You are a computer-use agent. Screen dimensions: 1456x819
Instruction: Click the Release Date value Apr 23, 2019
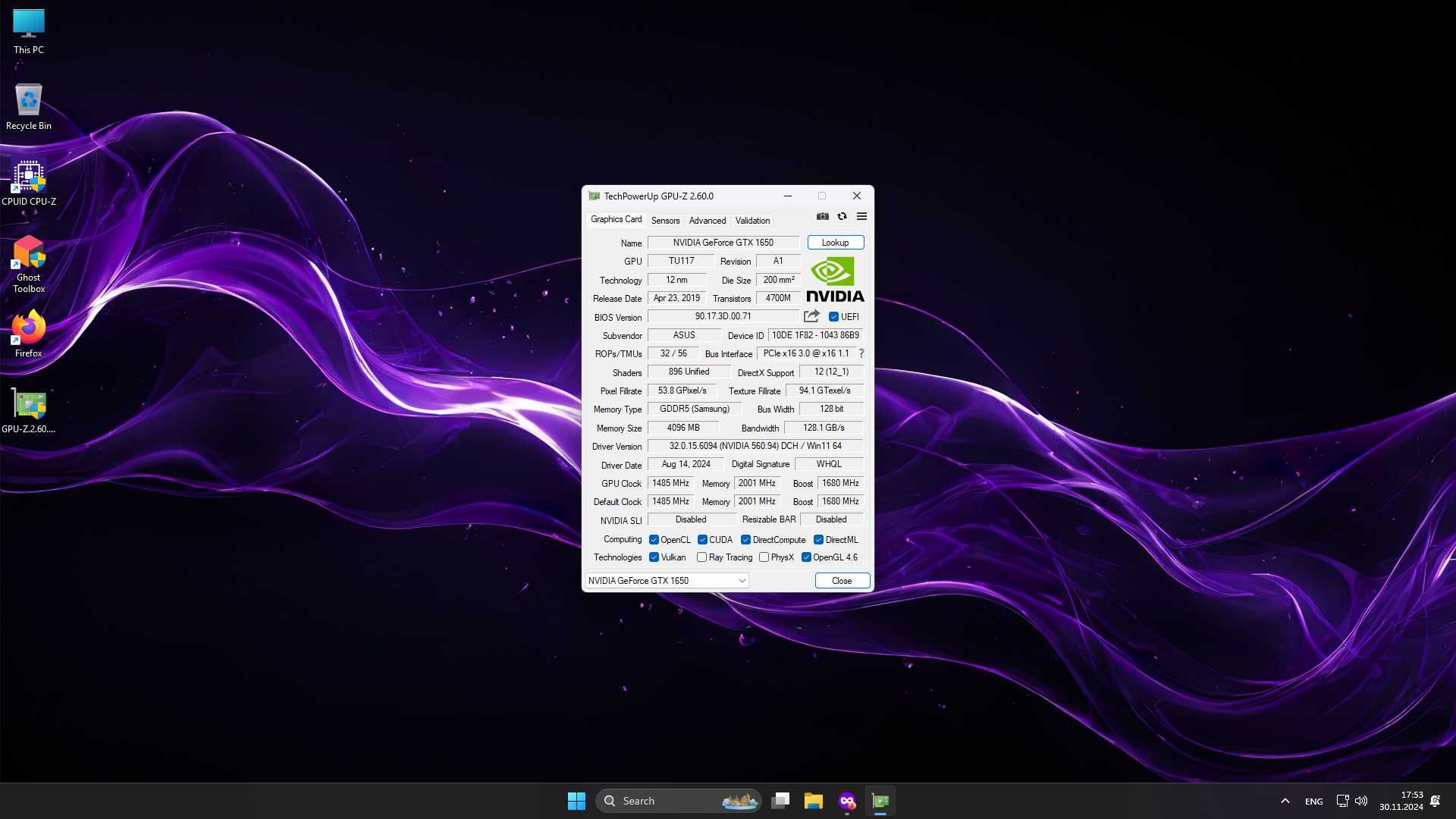point(676,298)
